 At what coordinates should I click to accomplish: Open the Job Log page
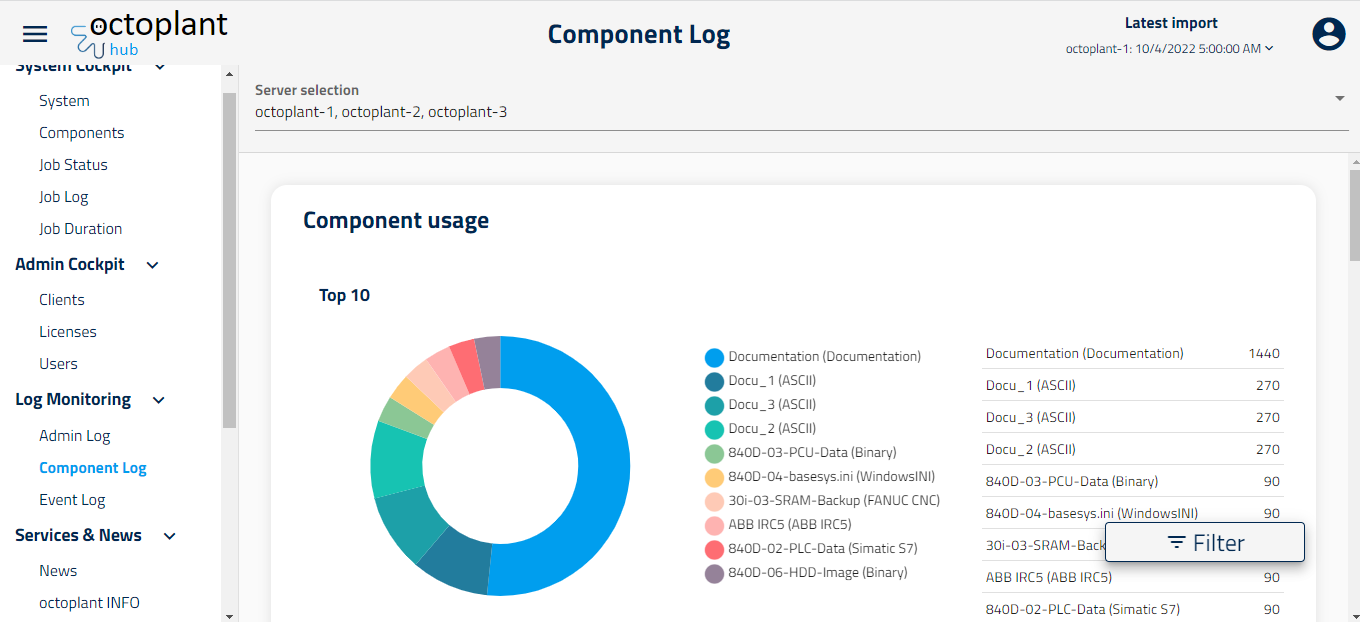(x=64, y=197)
